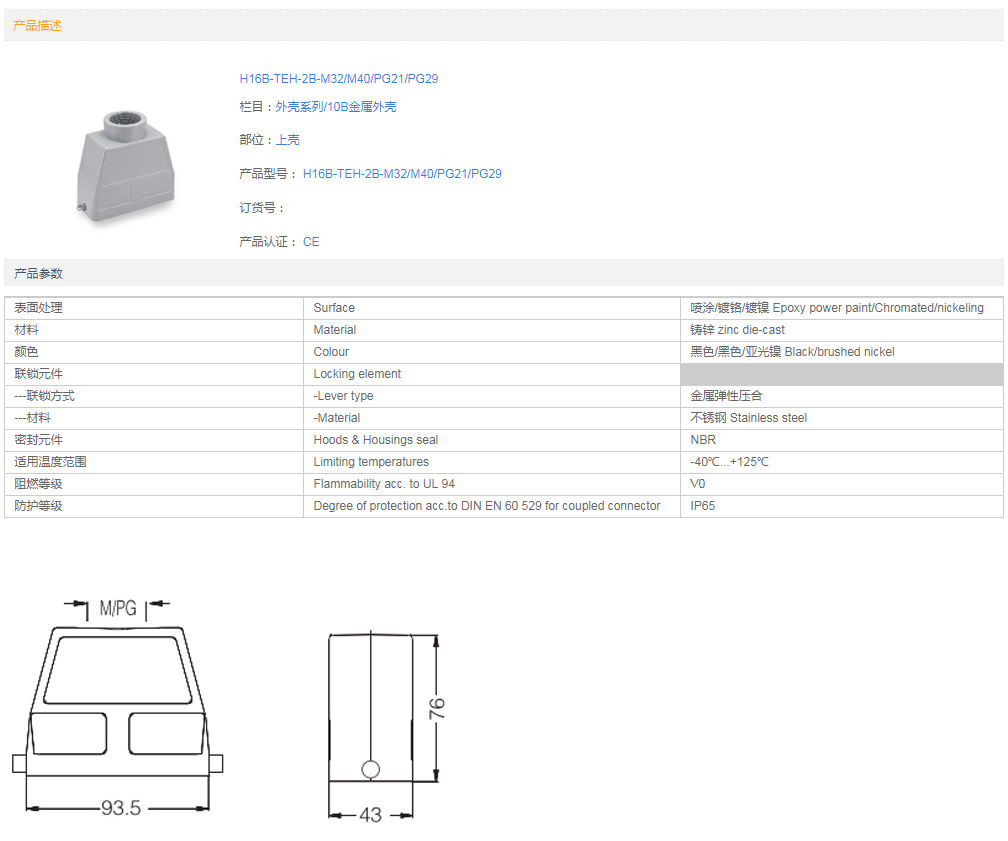Viewport: 1008px width, 841px height.
Task: Select the model number beside 产品型号
Action: (402, 174)
